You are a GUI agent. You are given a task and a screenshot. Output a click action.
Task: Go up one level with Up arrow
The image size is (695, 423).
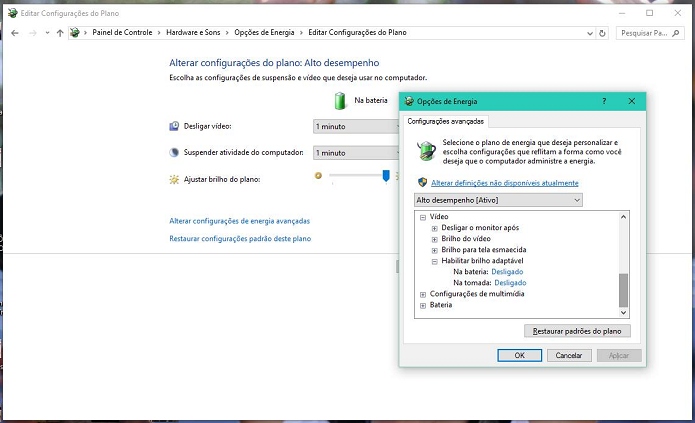click(x=60, y=33)
